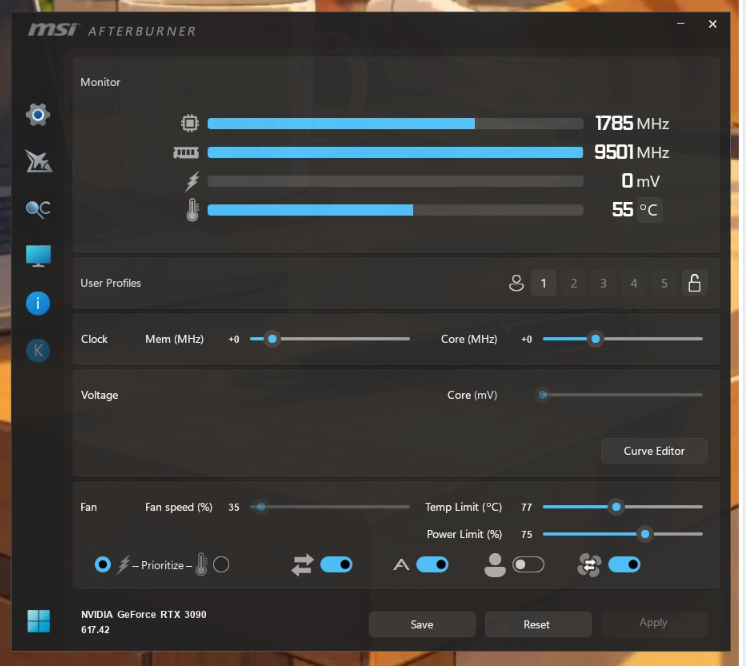Click the Save button
746x666 pixels.
[x=422, y=624]
